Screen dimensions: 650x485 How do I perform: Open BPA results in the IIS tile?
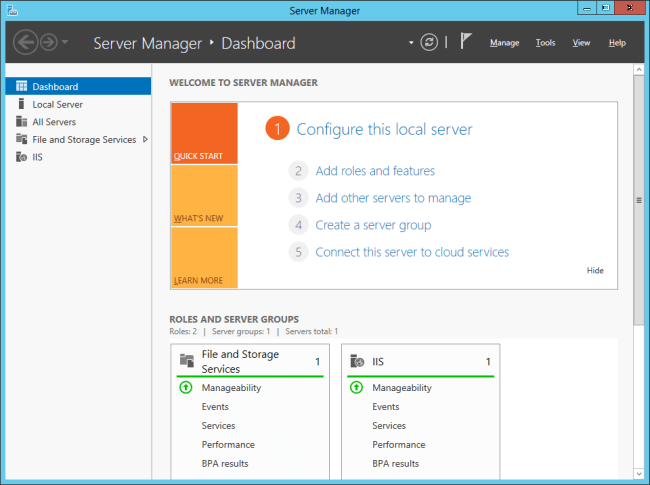(396, 463)
